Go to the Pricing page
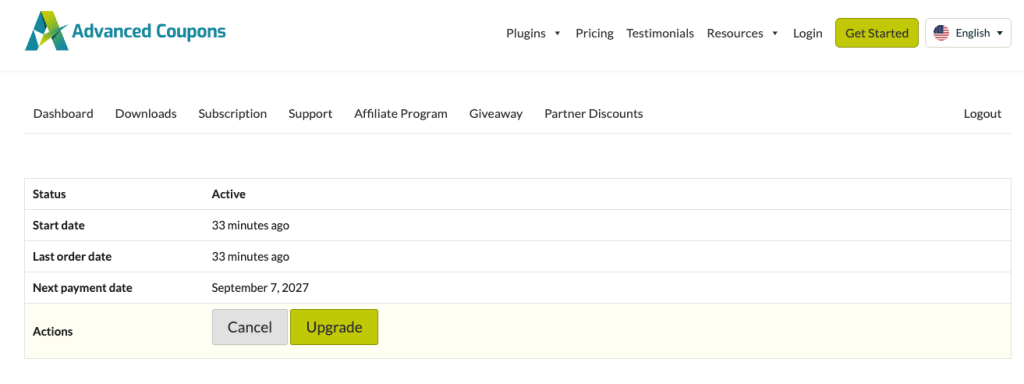The width and height of the screenshot is (1024, 384). [594, 33]
